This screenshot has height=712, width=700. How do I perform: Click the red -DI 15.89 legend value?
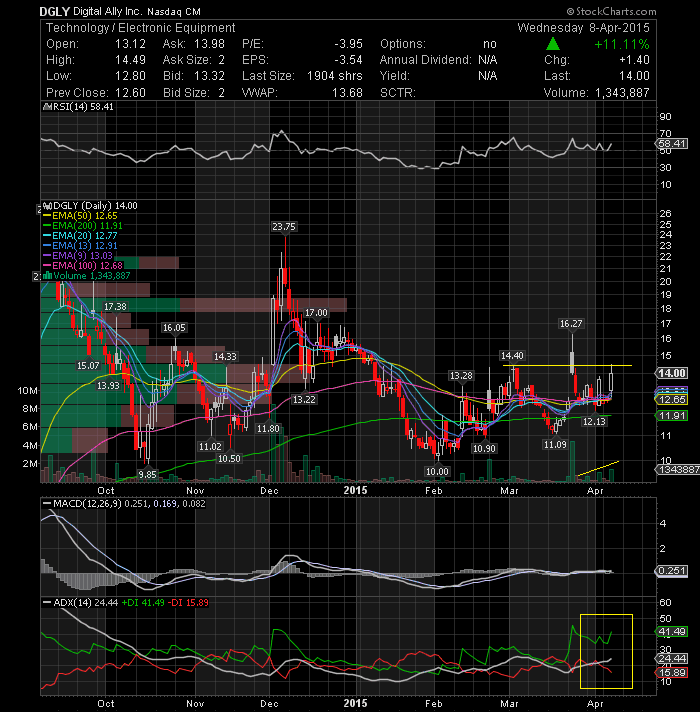[188, 603]
